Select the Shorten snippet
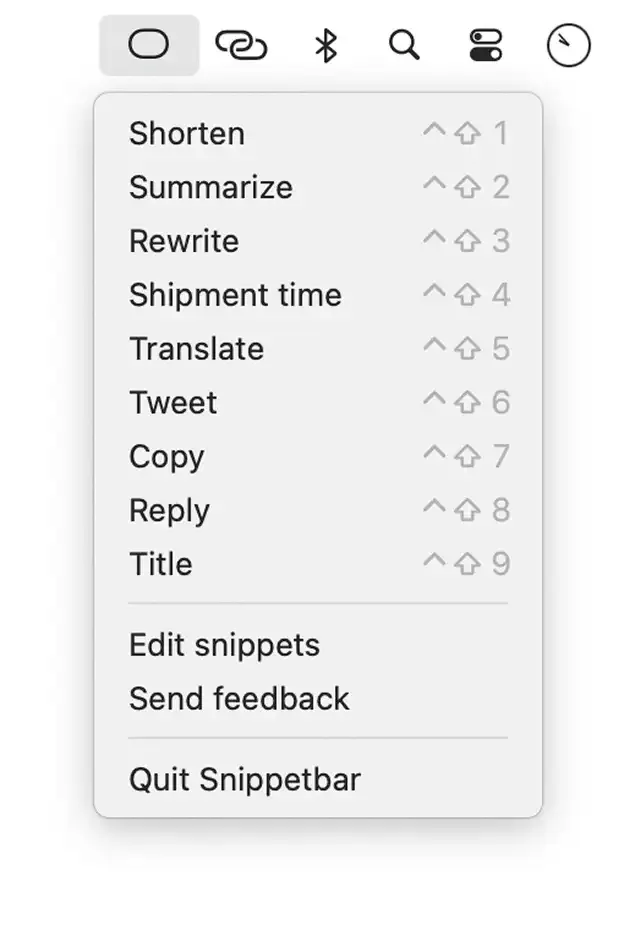Image resolution: width=630 pixels, height=939 pixels. click(x=187, y=133)
